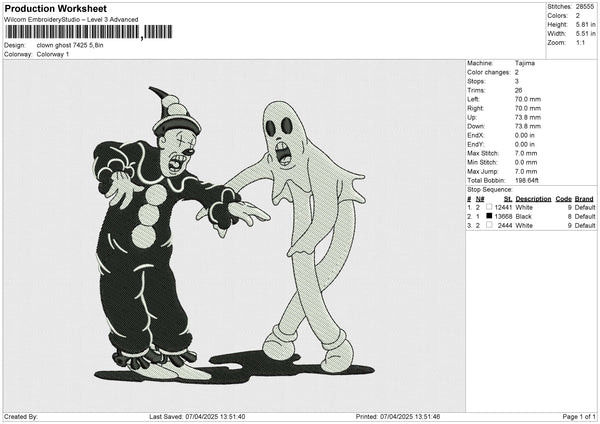The image size is (600, 424).
Task: Click the Trims value 26
Action: click(518, 91)
